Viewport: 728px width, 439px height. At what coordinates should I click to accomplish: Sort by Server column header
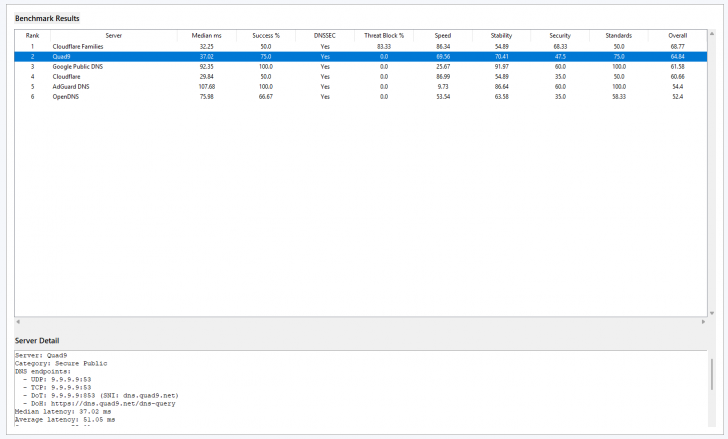tap(114, 36)
